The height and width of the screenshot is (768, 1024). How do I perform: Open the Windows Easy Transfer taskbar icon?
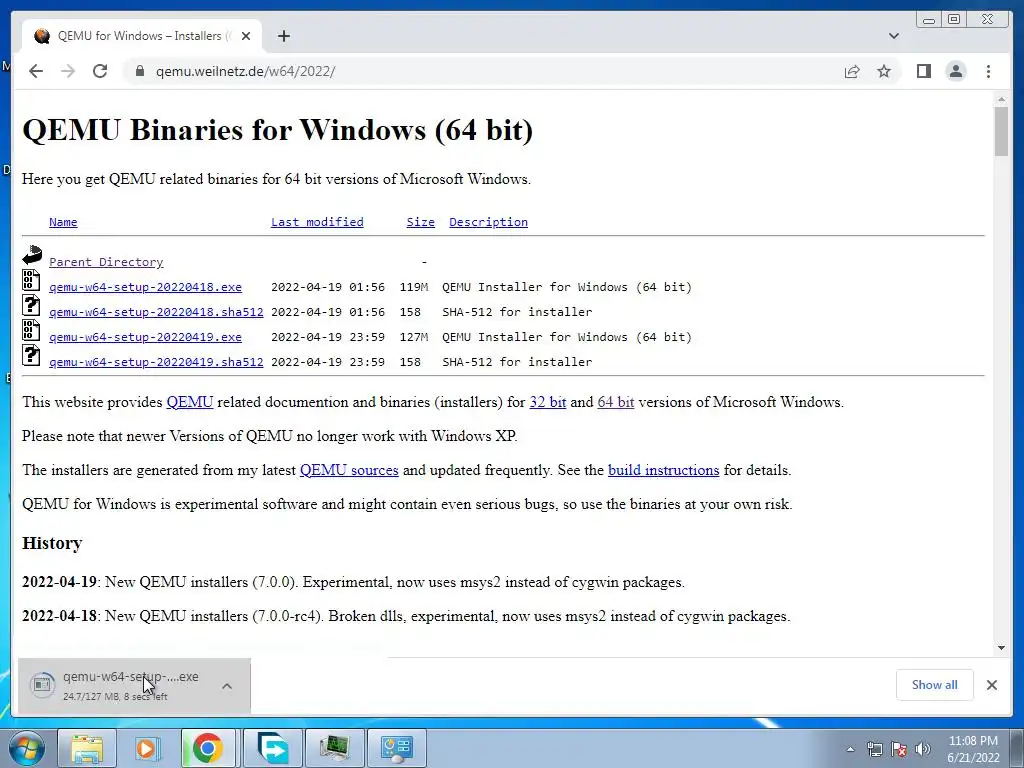[x=273, y=748]
